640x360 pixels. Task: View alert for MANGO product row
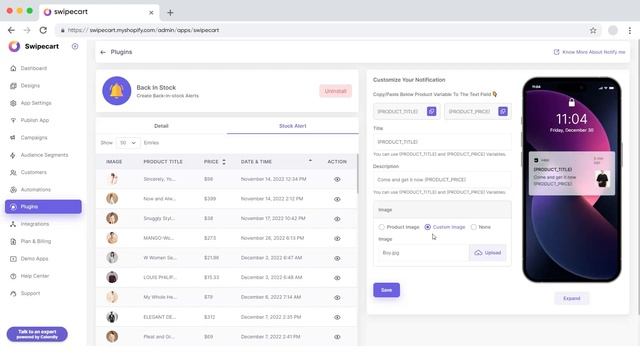pos(337,238)
